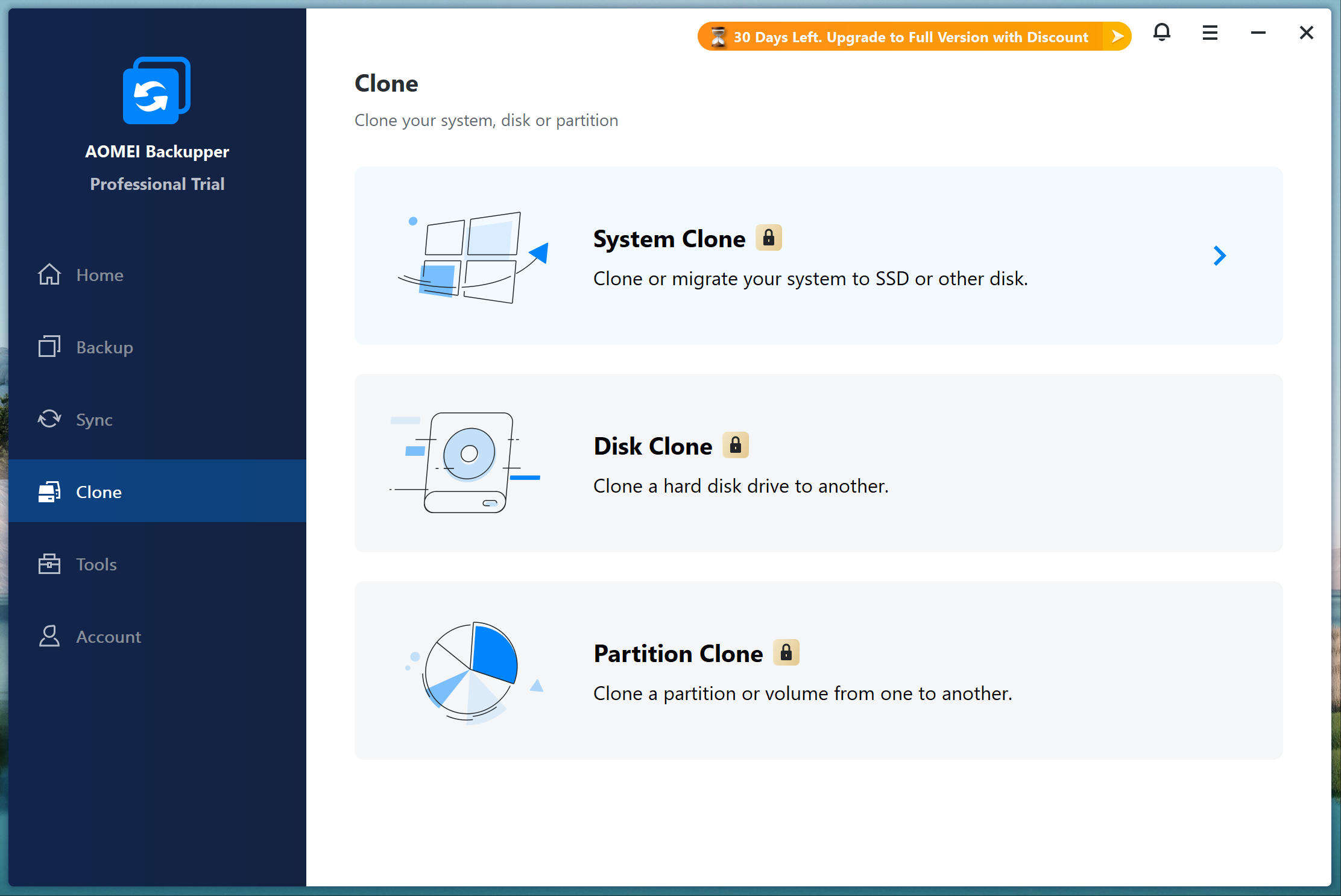Viewport: 1341px width, 896px height.
Task: Click the lock icon beside Partition Clone
Action: click(786, 652)
